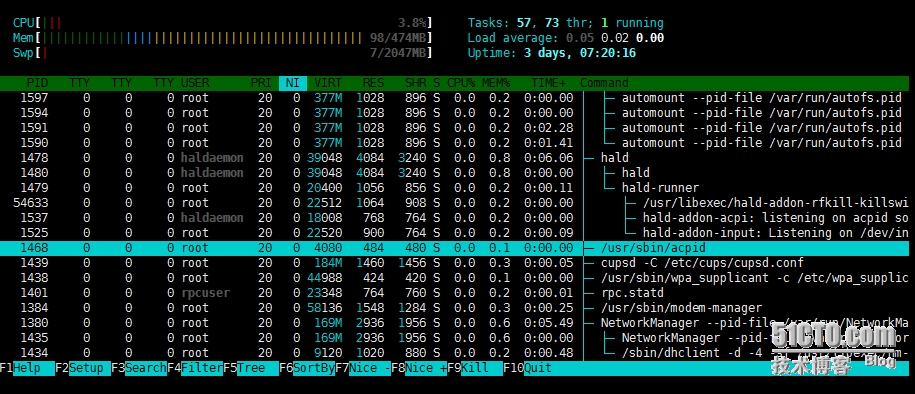Click PID 54633 in the process list
915x394 pixels.
click(31, 203)
